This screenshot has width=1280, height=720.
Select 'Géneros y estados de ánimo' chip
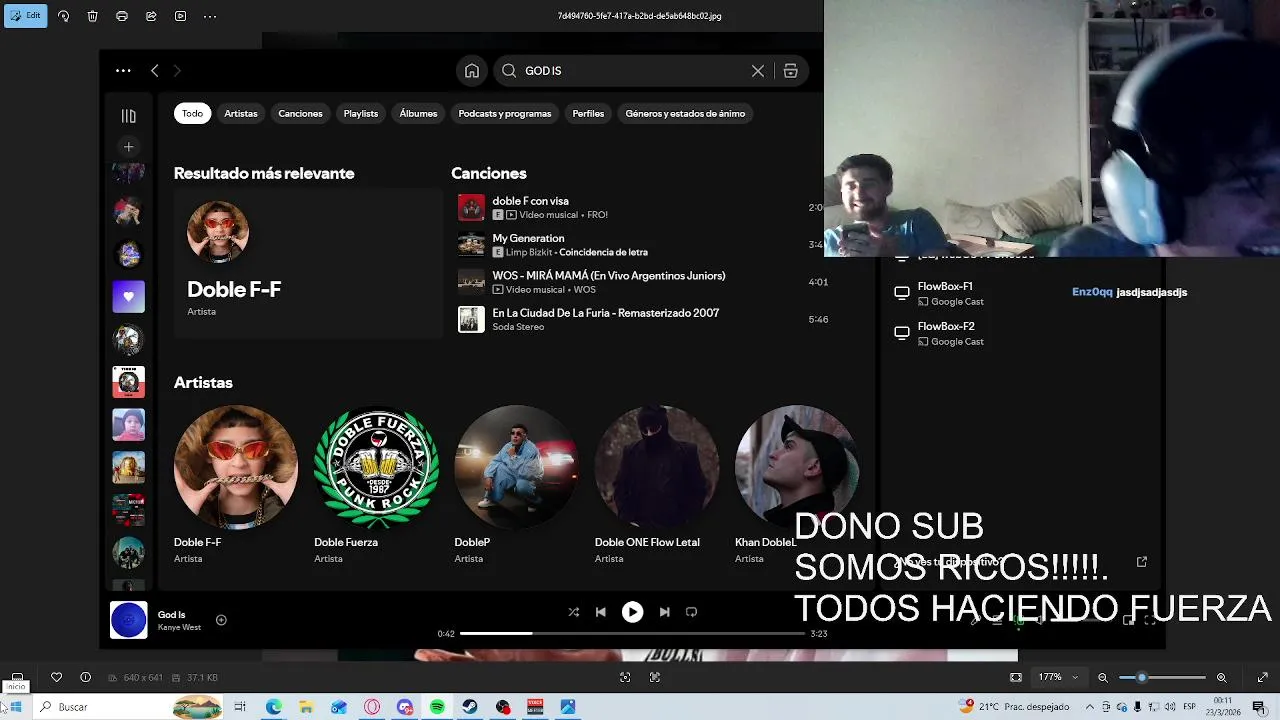point(685,113)
